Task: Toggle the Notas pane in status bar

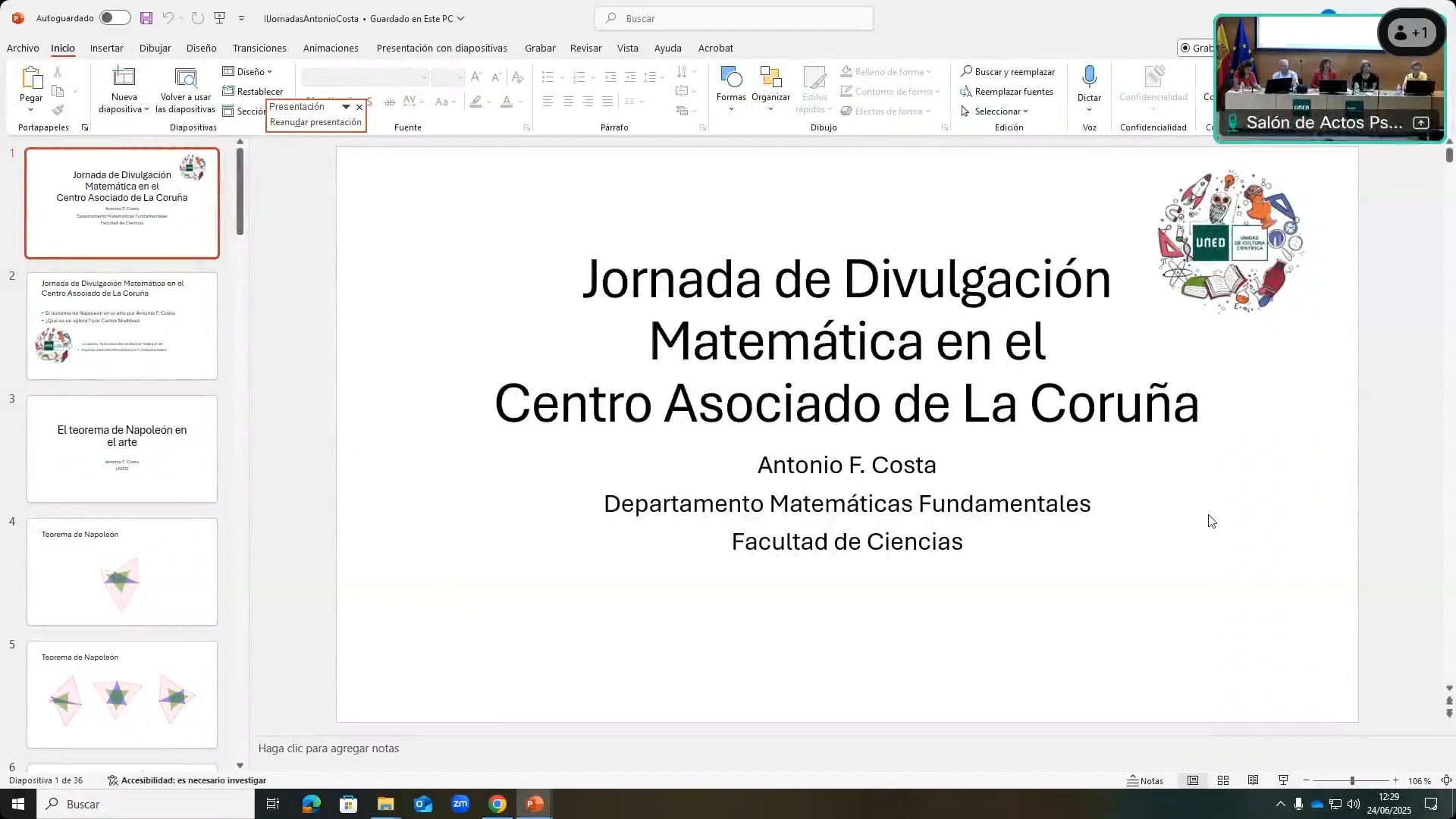Action: coord(1145,780)
